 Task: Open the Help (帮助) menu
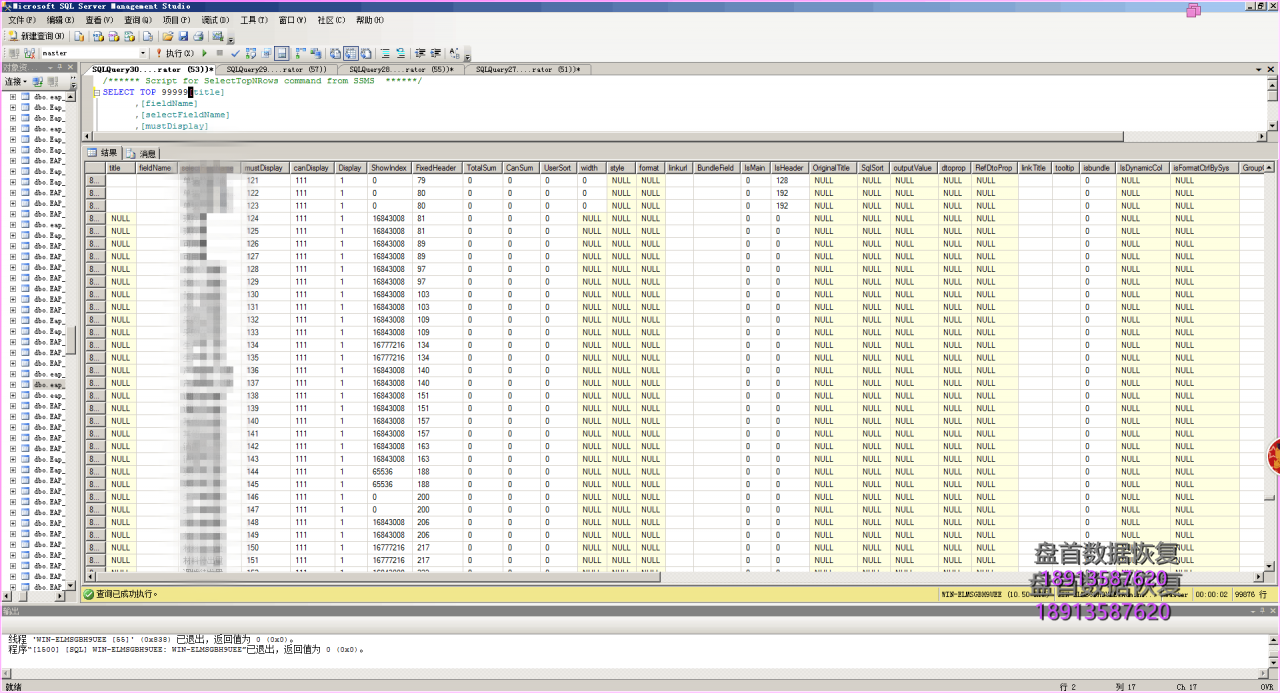tap(370, 20)
